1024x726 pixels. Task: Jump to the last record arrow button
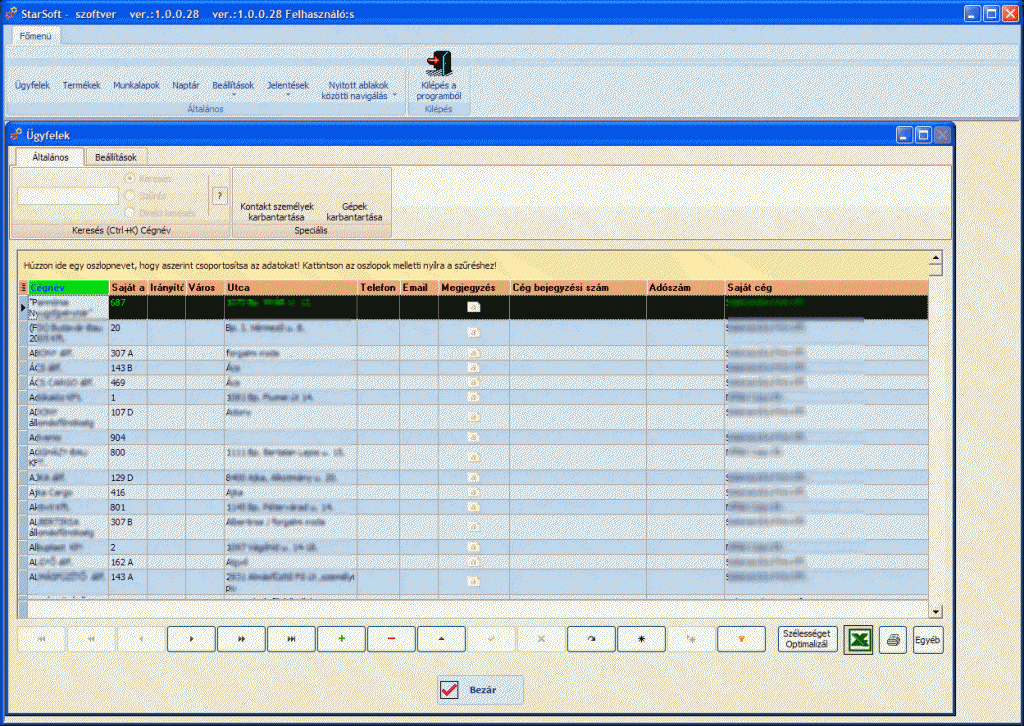[292, 639]
